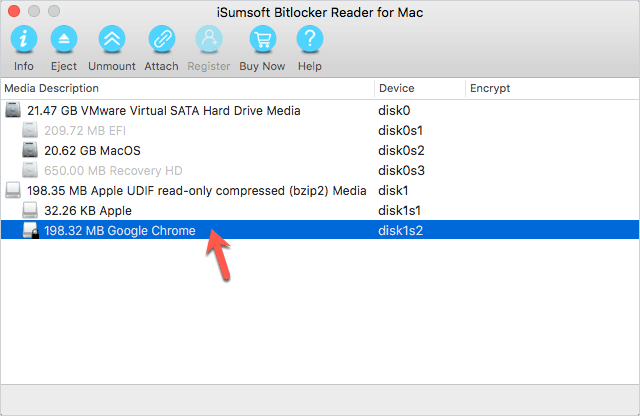Open the Buy Now cart icon

263,39
